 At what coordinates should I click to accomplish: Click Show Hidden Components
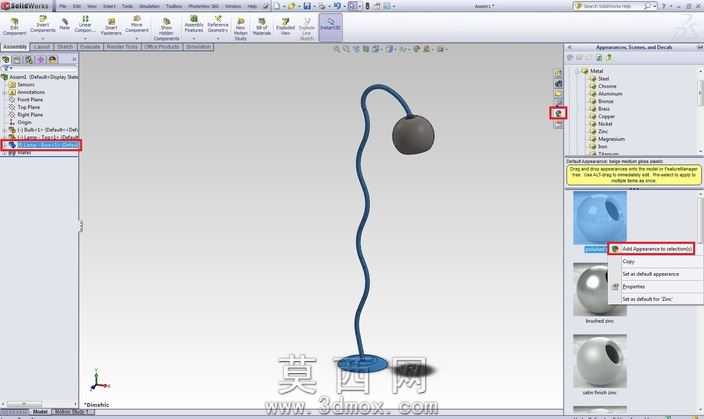click(166, 29)
